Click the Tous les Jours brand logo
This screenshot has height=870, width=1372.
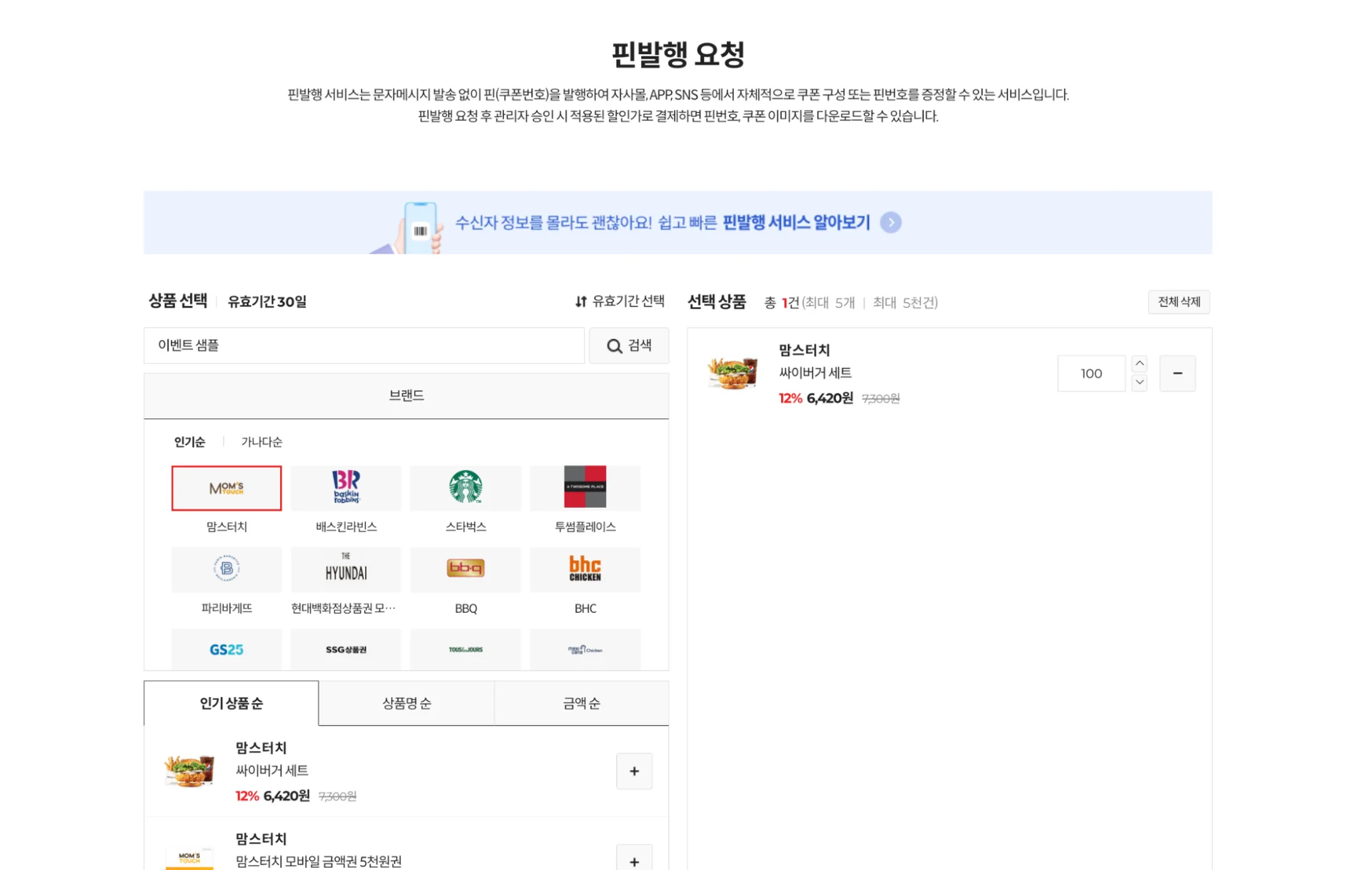pyautogui.click(x=465, y=649)
